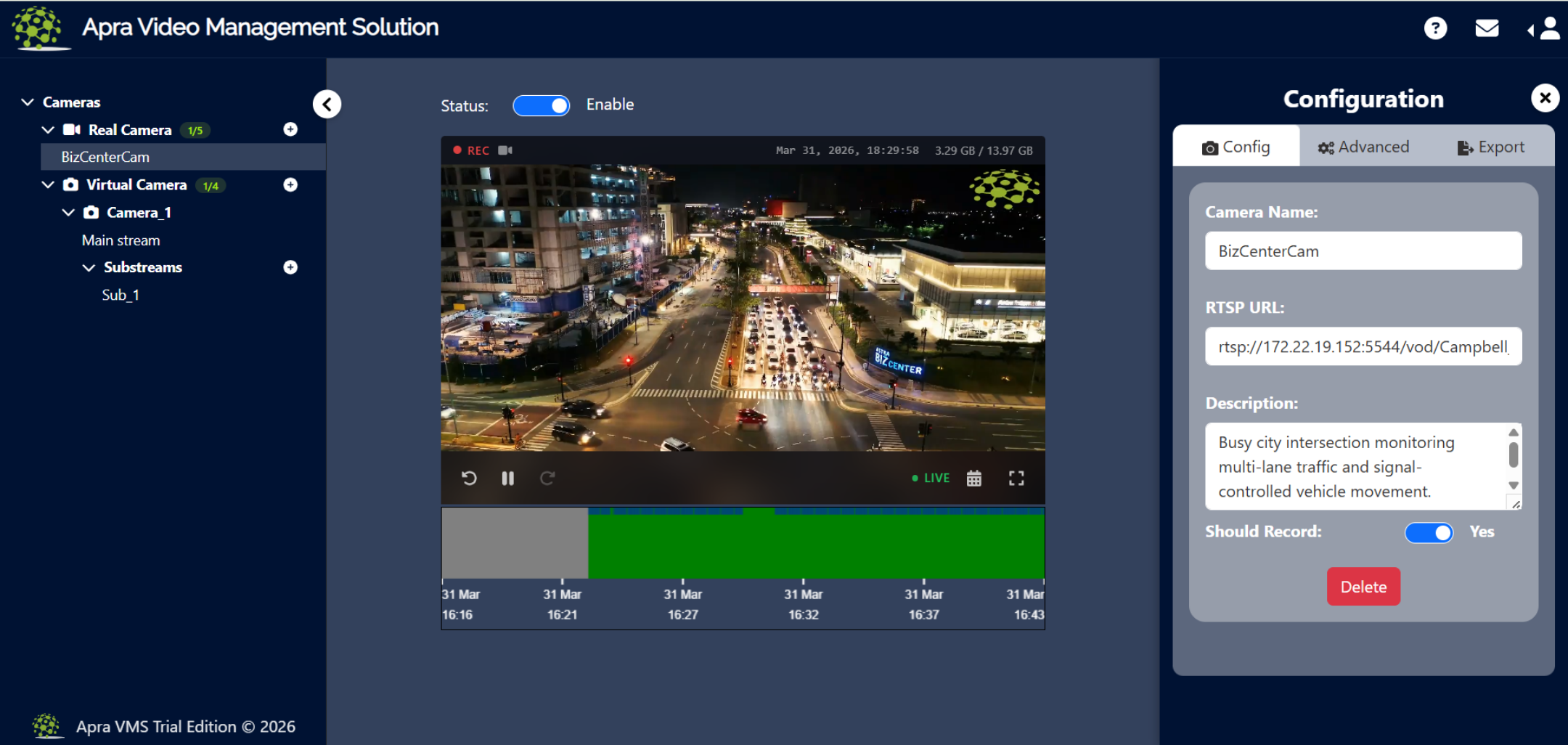Click Apra VMS Trial Edition footer text
The width and height of the screenshot is (1568, 745).
pos(186,727)
